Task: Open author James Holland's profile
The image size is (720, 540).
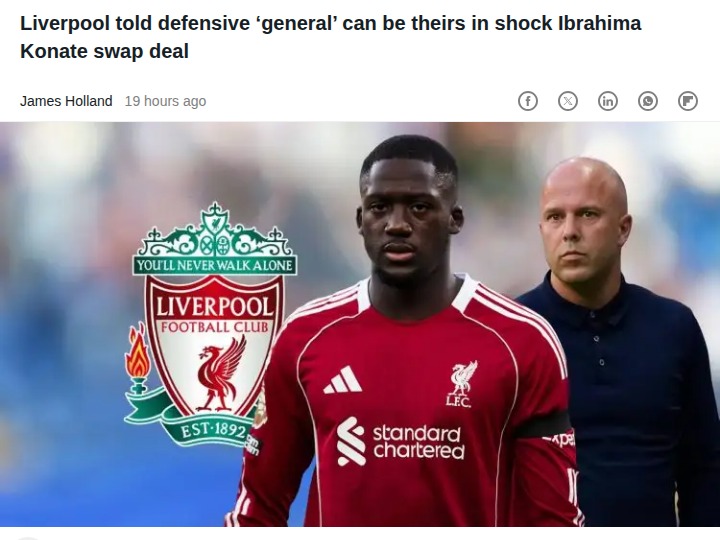Action: click(x=66, y=101)
